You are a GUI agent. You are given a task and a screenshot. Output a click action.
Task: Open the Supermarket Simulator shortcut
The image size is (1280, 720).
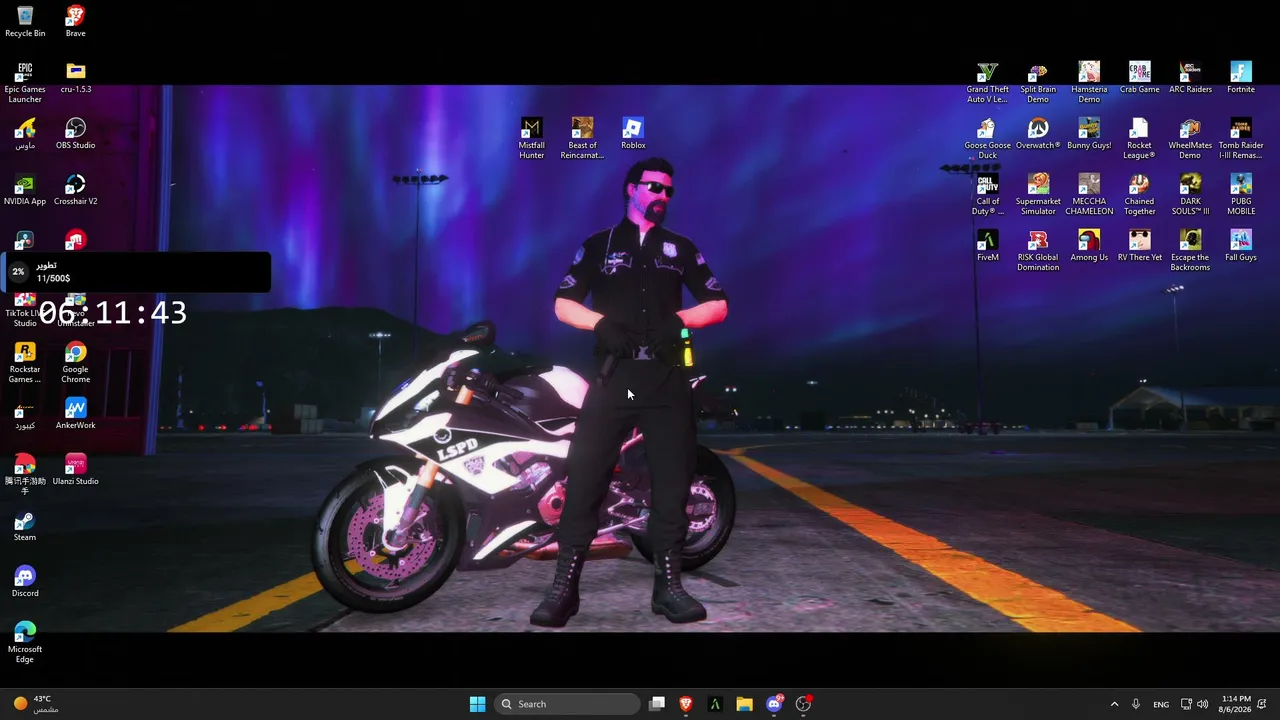click(x=1038, y=194)
